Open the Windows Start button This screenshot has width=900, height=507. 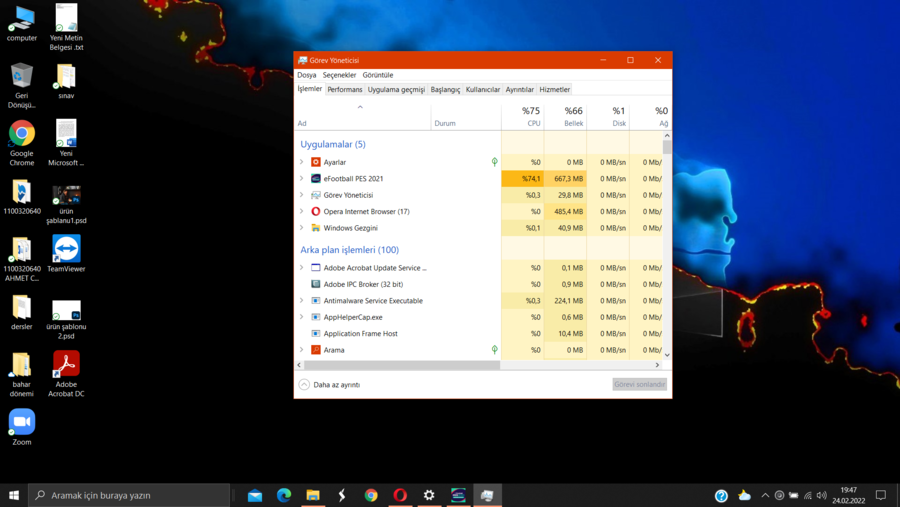point(14,495)
